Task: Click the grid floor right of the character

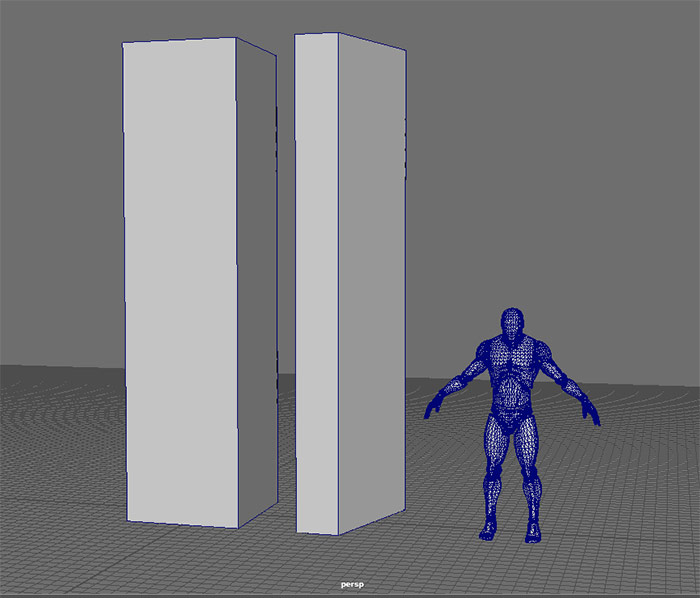Action: tap(640, 500)
